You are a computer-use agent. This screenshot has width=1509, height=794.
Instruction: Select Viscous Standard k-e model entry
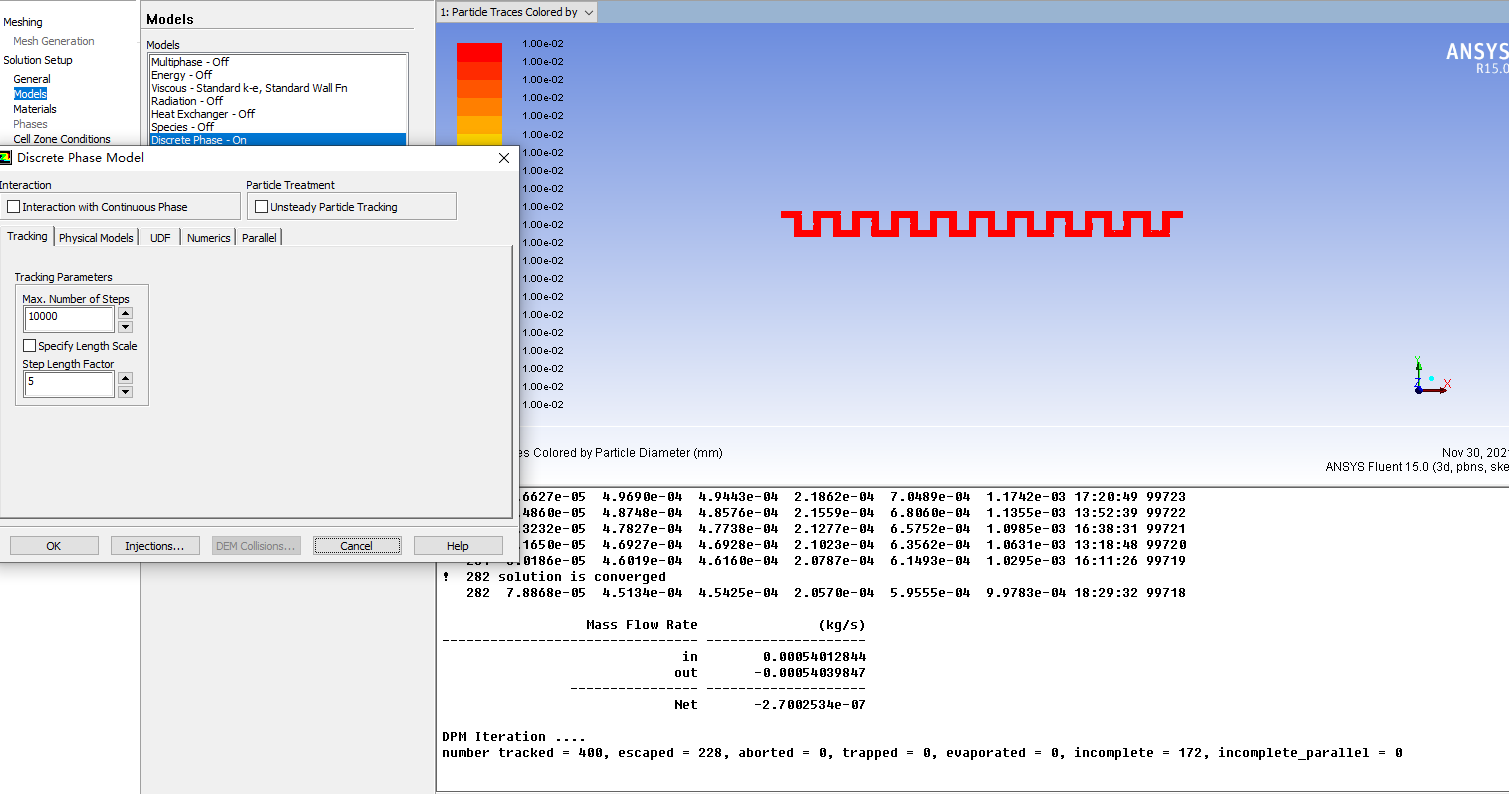(249, 88)
